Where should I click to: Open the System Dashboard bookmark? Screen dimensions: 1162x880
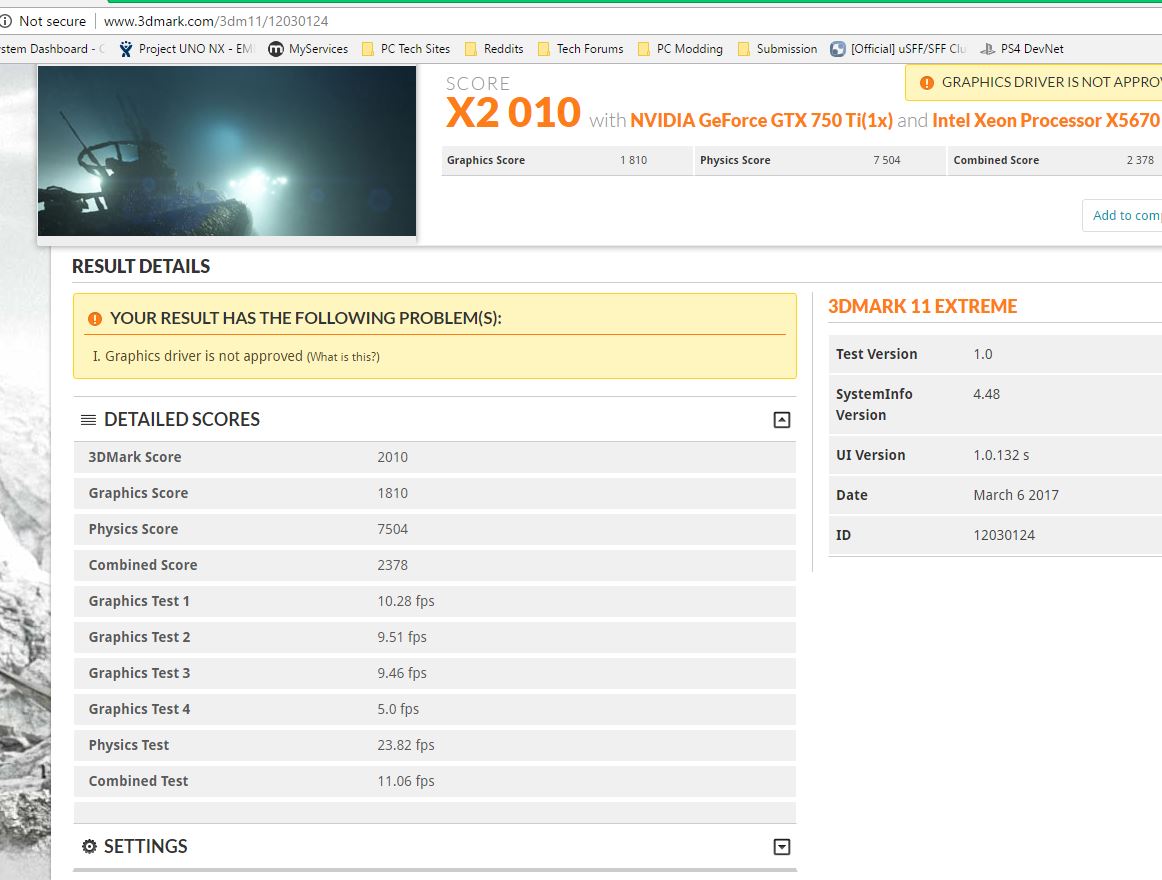tap(52, 49)
